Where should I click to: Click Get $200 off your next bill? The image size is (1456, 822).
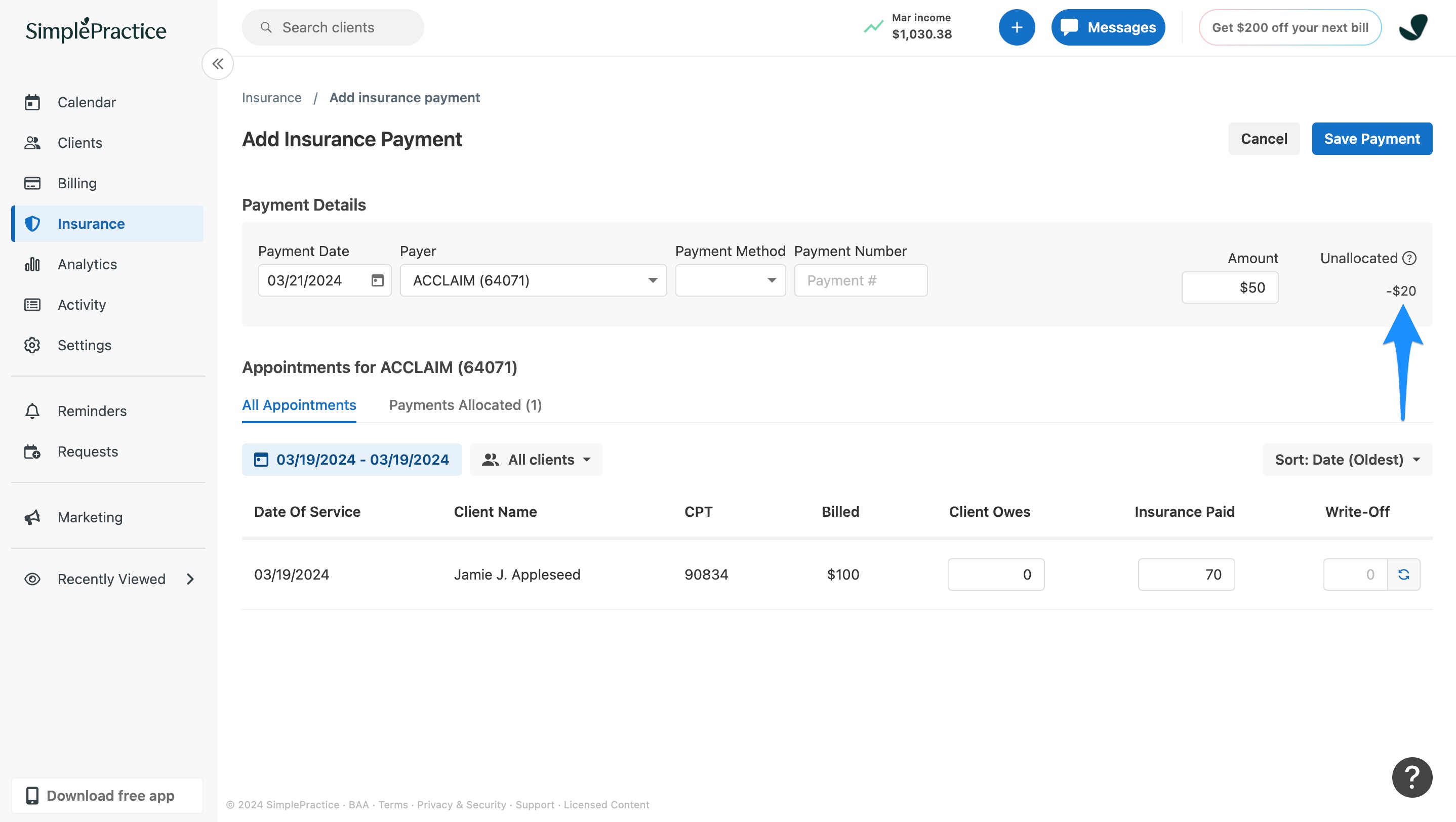point(1290,27)
